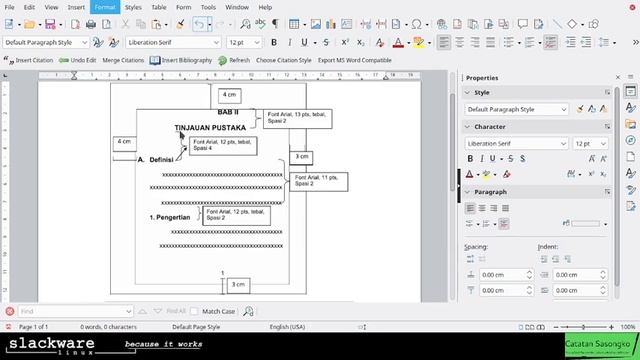Click the Insert Line tool icon
The height and width of the screenshot is (360, 640).
point(557,24)
